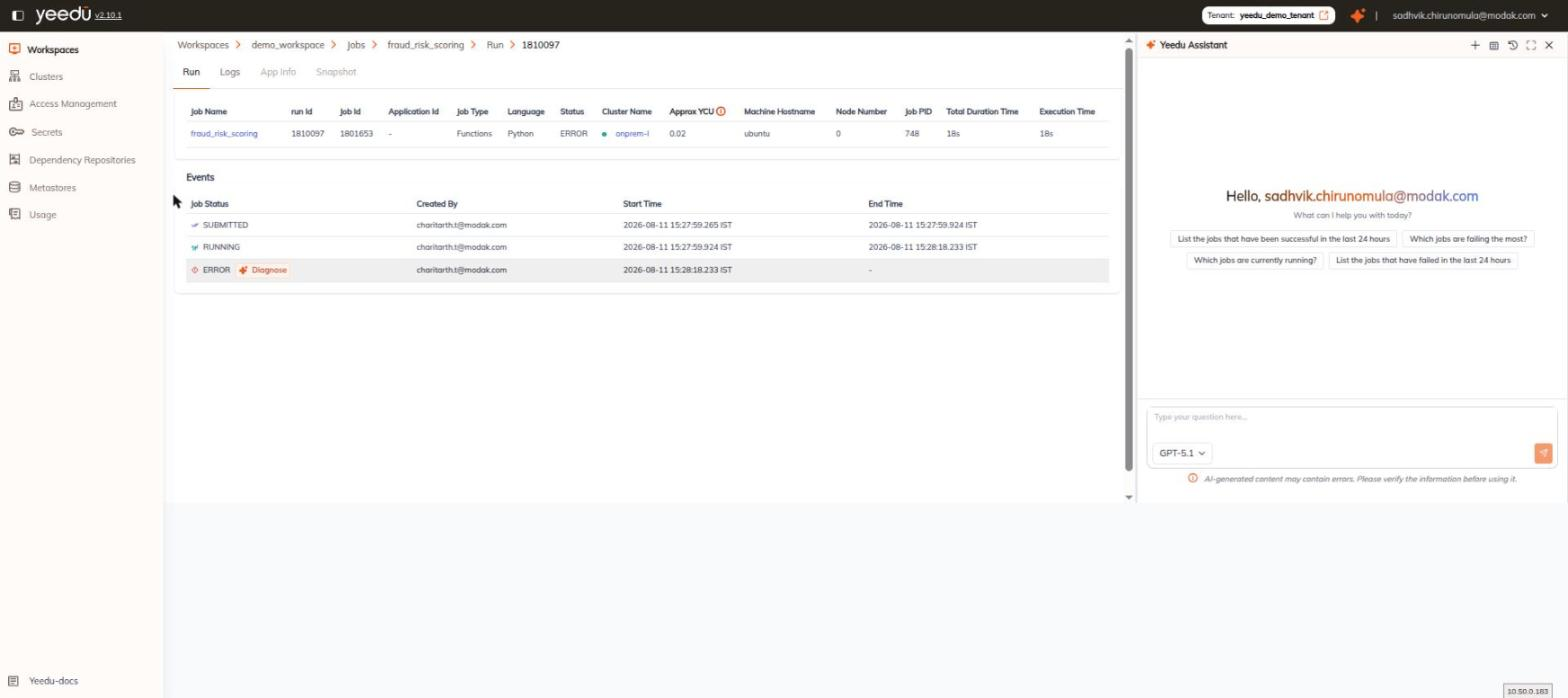
Task: Click Job Id value 1801653
Action: click(356, 134)
